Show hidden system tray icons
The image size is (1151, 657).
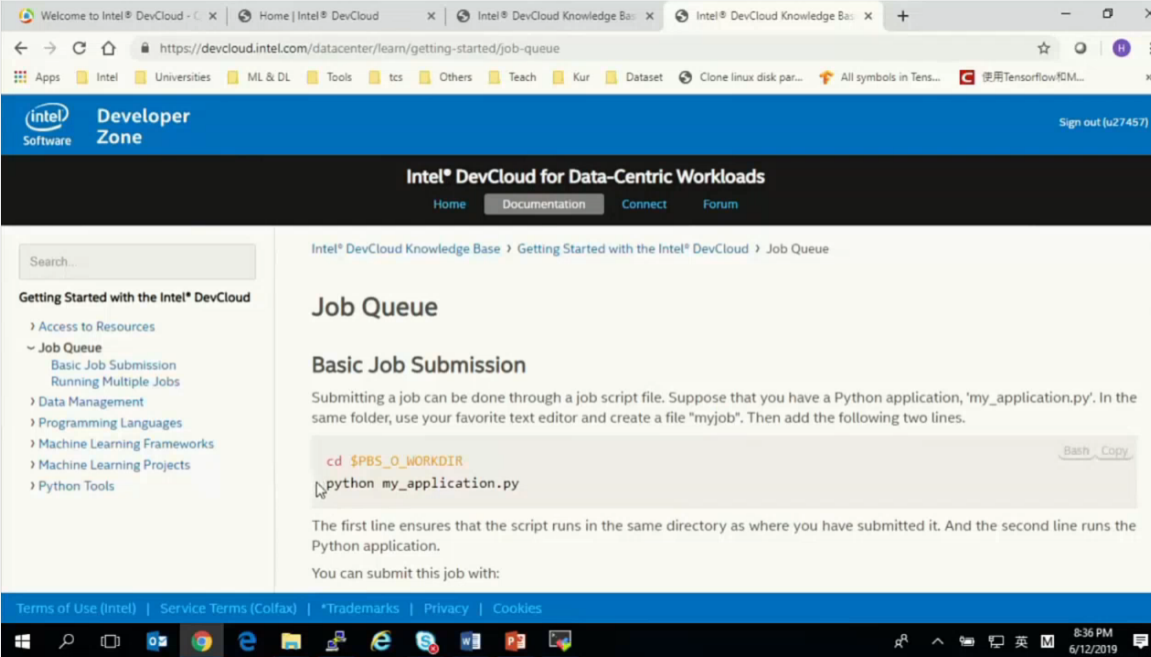coord(937,642)
